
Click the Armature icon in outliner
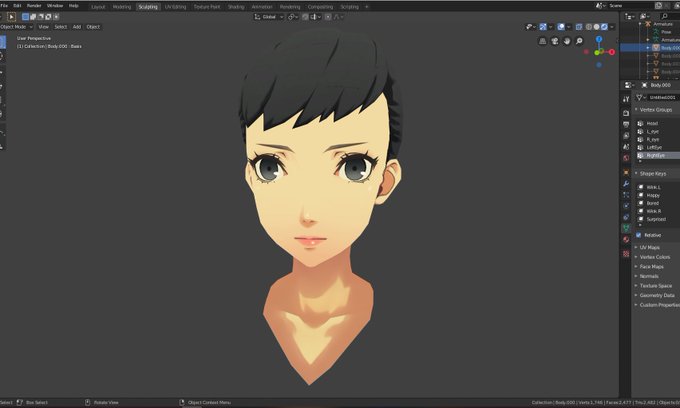[648, 24]
